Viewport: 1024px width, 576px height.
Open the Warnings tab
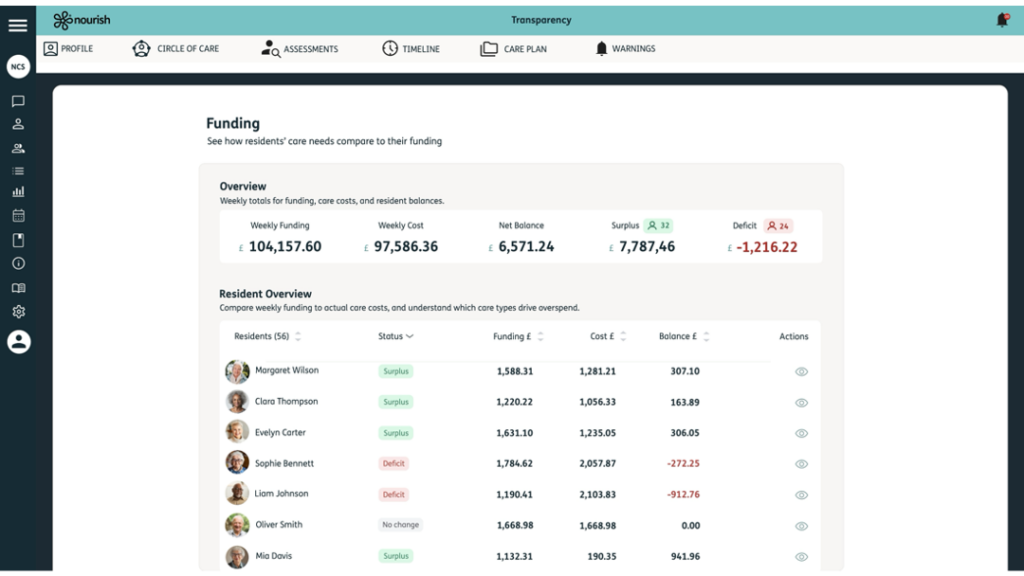pos(625,48)
